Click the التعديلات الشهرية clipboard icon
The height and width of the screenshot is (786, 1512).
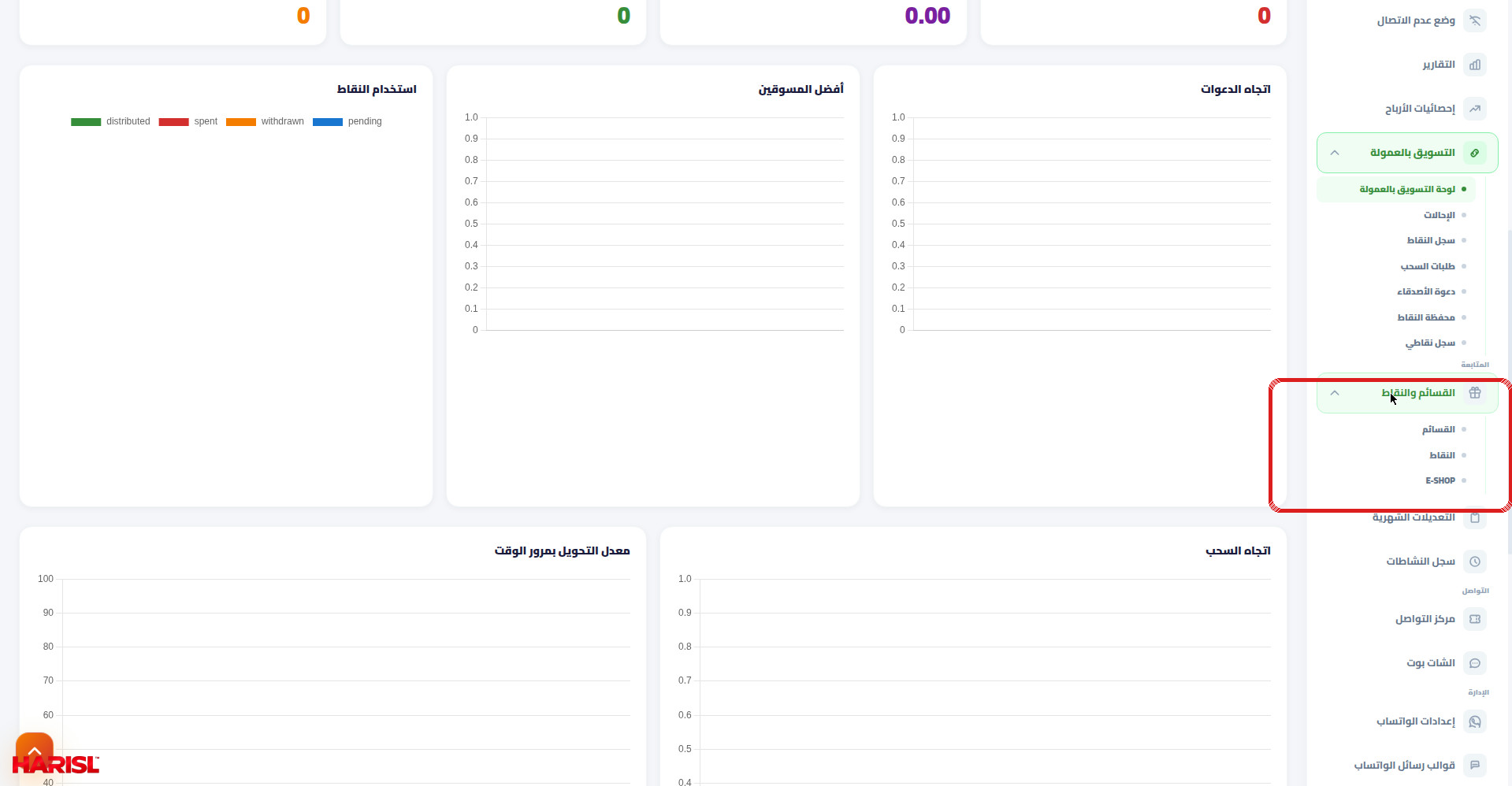point(1475,517)
